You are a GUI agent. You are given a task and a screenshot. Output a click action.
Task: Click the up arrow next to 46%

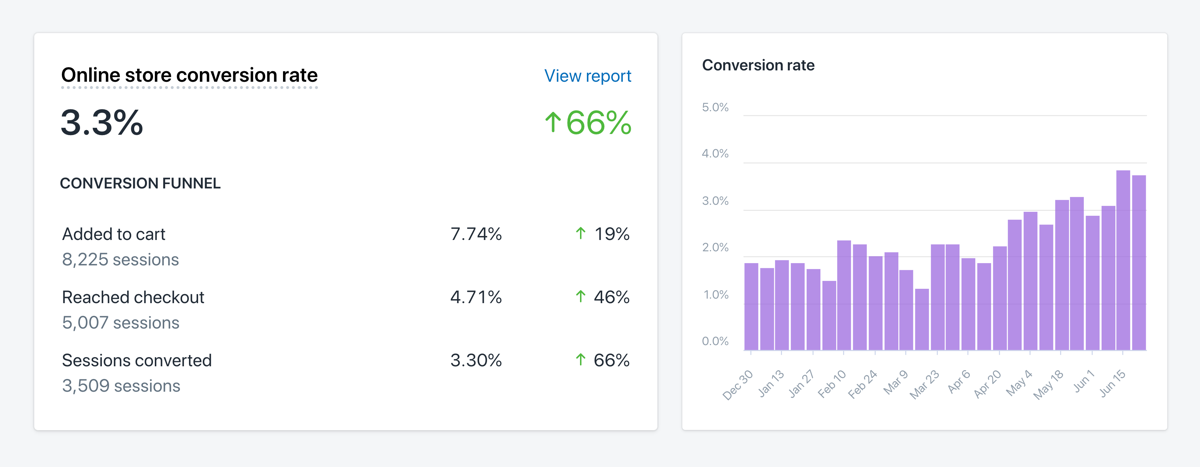coord(580,297)
